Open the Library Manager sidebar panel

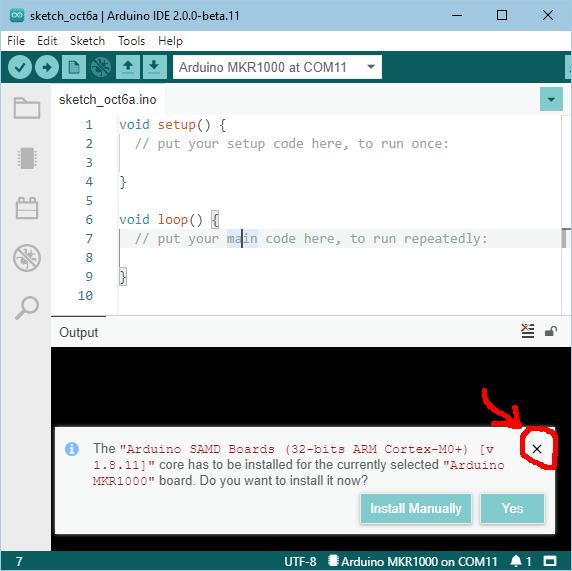(x=27, y=208)
